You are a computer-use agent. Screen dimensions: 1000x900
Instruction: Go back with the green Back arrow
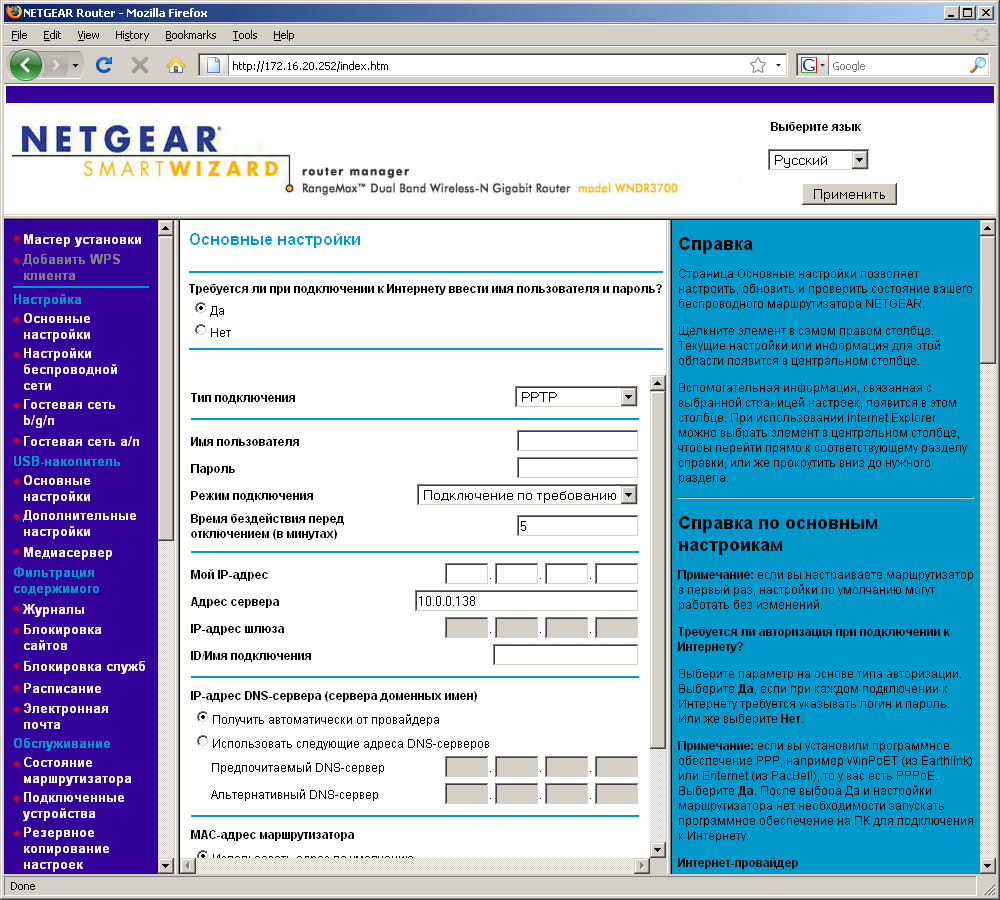(x=26, y=65)
